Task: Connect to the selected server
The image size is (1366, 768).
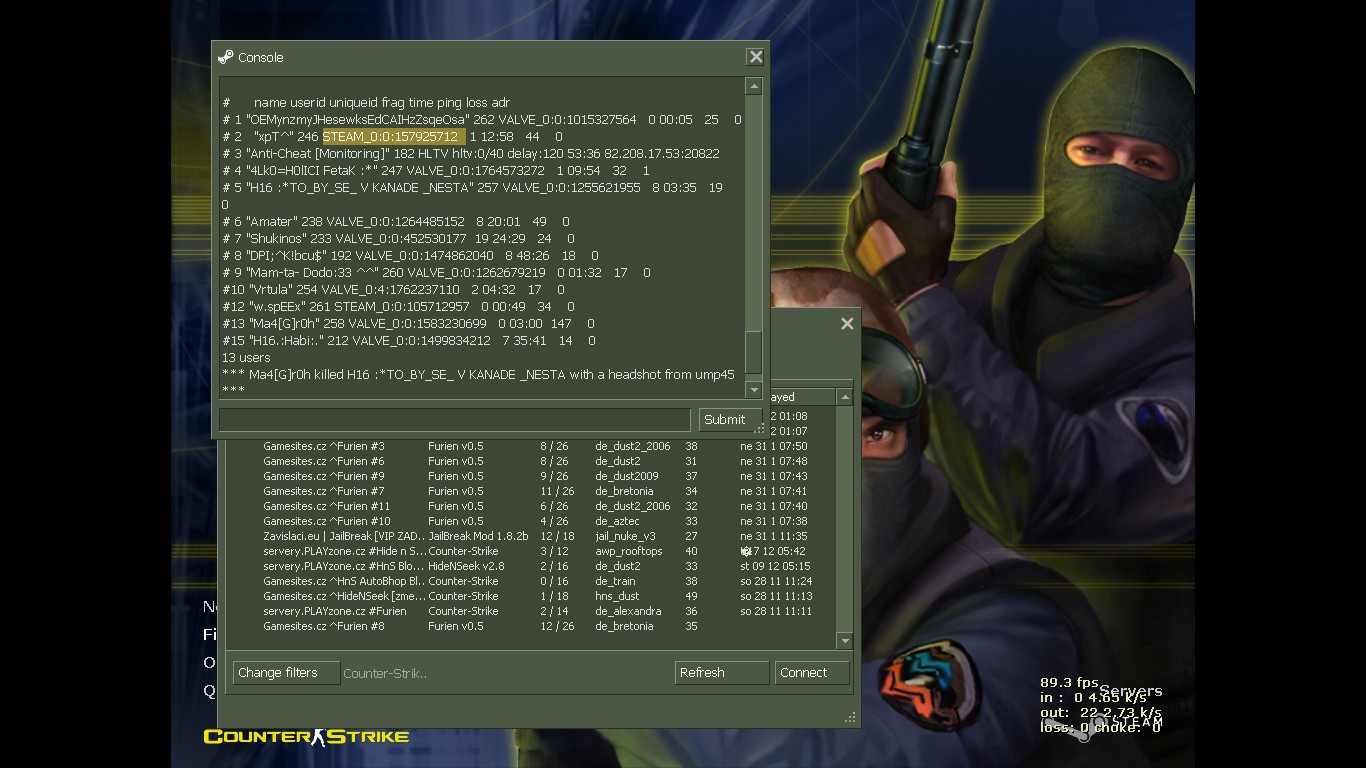Action: pyautogui.click(x=811, y=673)
